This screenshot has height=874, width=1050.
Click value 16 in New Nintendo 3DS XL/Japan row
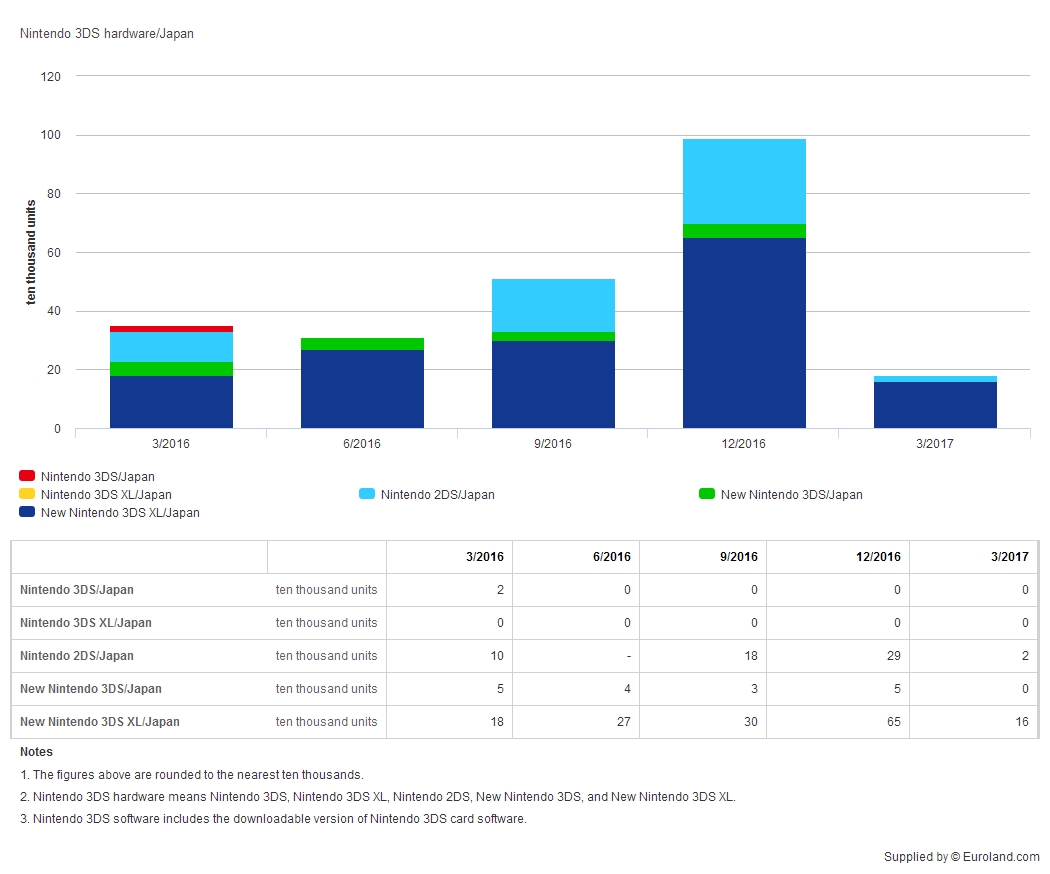point(1022,722)
